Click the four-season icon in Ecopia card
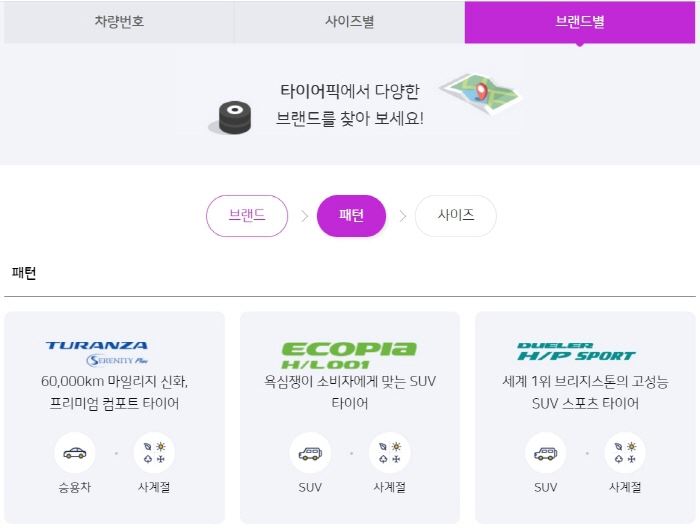 tap(390, 453)
